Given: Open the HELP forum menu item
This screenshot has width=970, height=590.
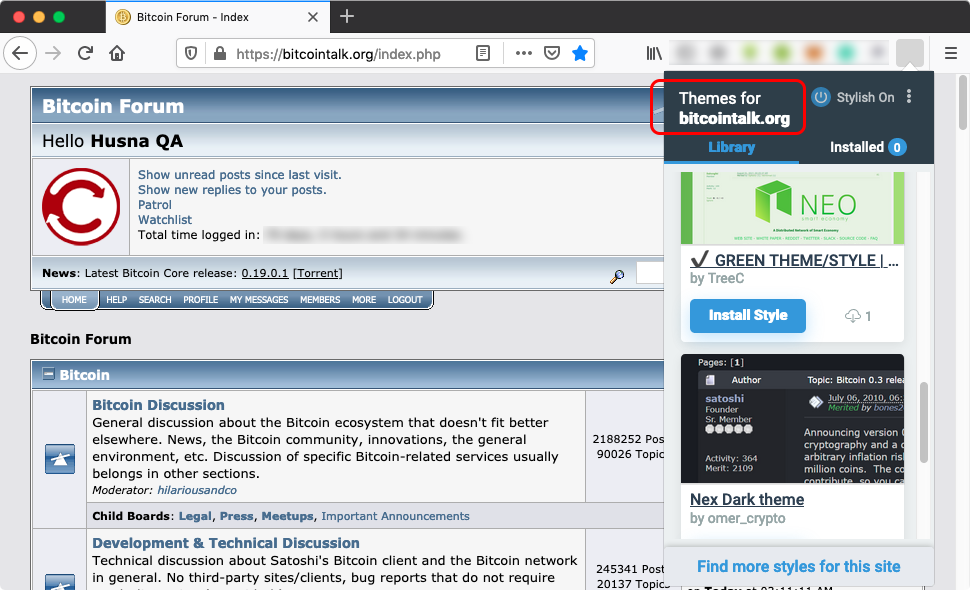Looking at the screenshot, I should (x=116, y=299).
